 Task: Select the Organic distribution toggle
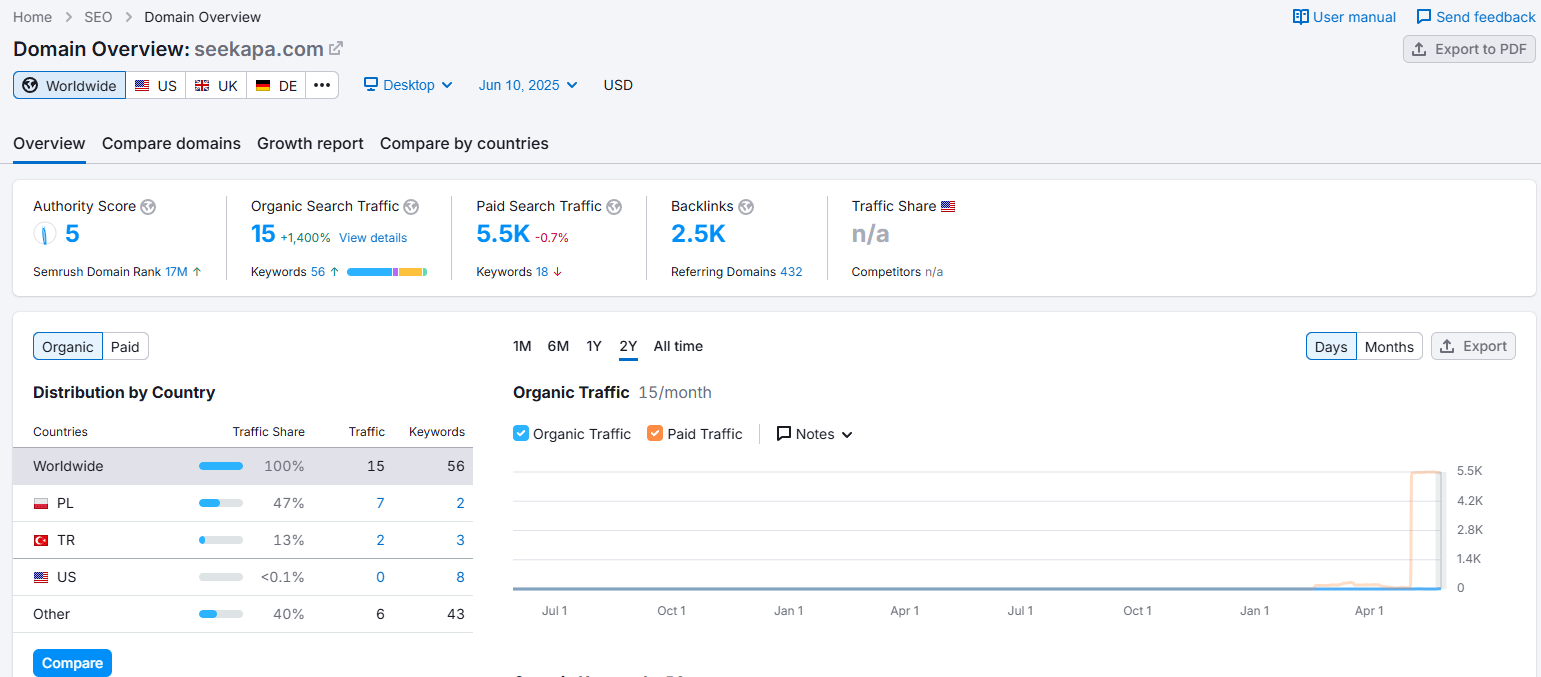tap(68, 347)
